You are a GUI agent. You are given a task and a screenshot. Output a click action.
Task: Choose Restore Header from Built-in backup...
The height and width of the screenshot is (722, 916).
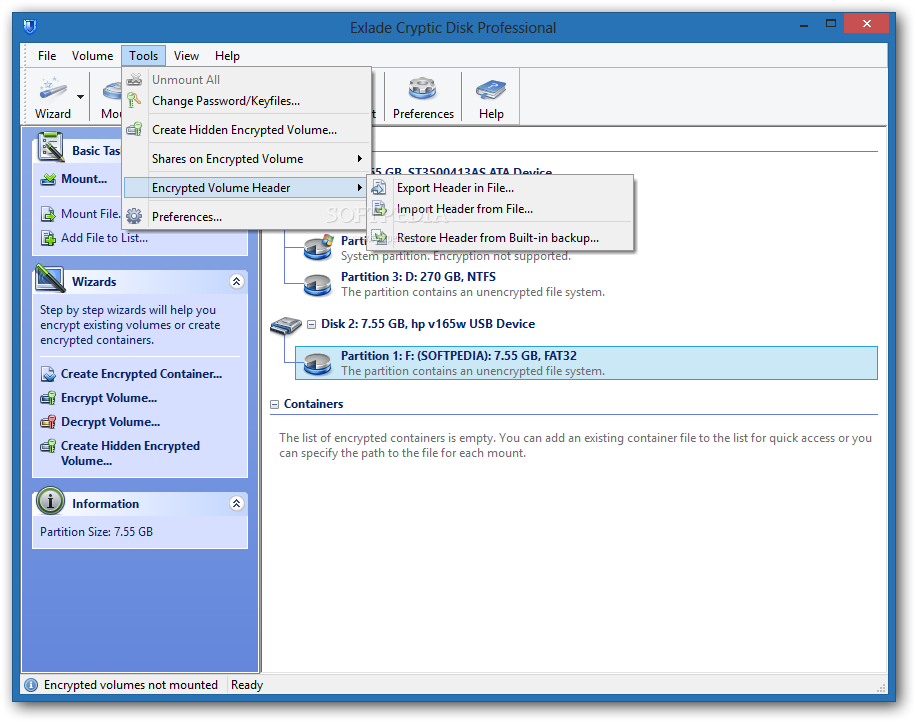tap(501, 238)
